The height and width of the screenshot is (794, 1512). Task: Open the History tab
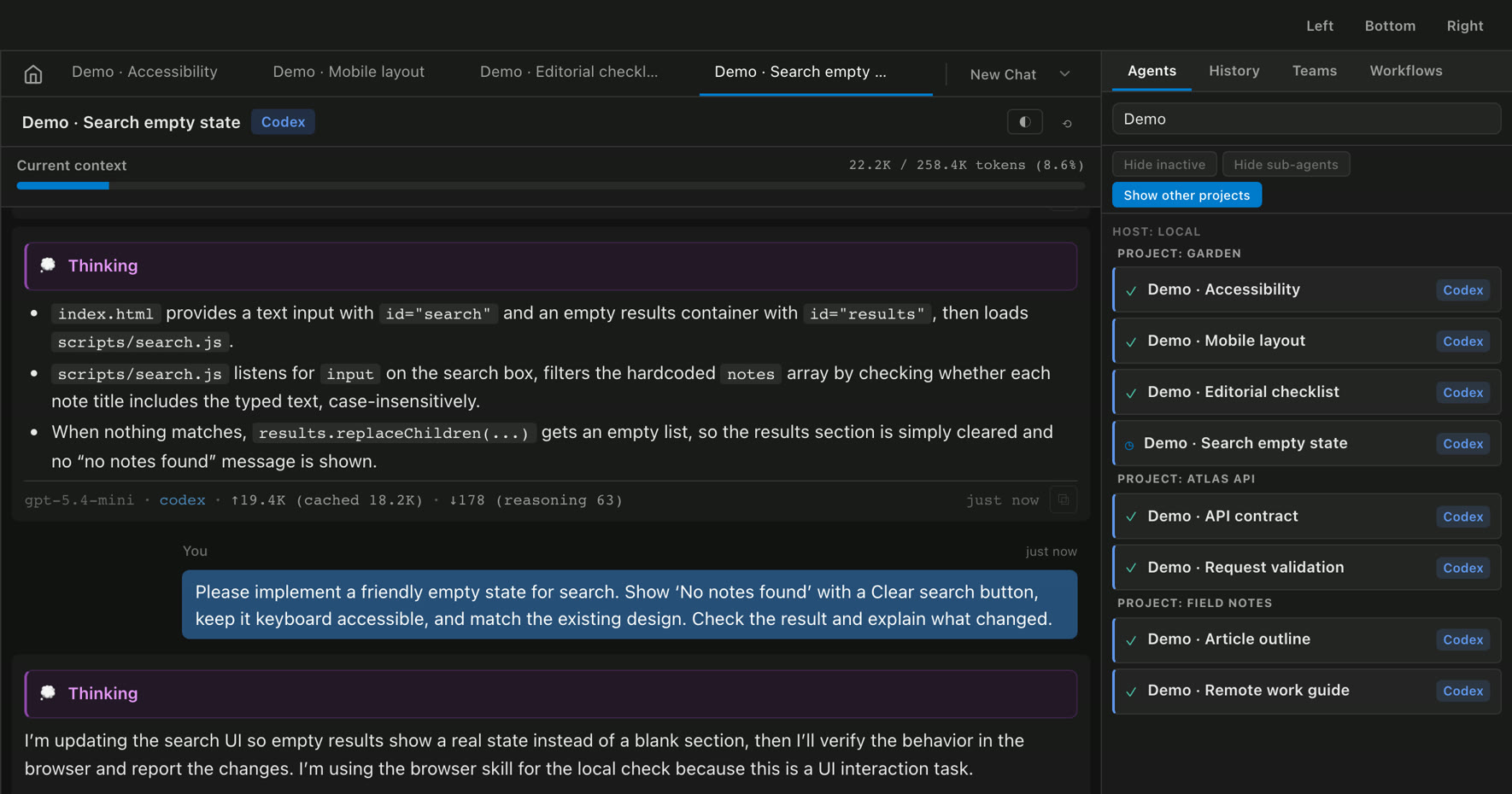(1234, 71)
